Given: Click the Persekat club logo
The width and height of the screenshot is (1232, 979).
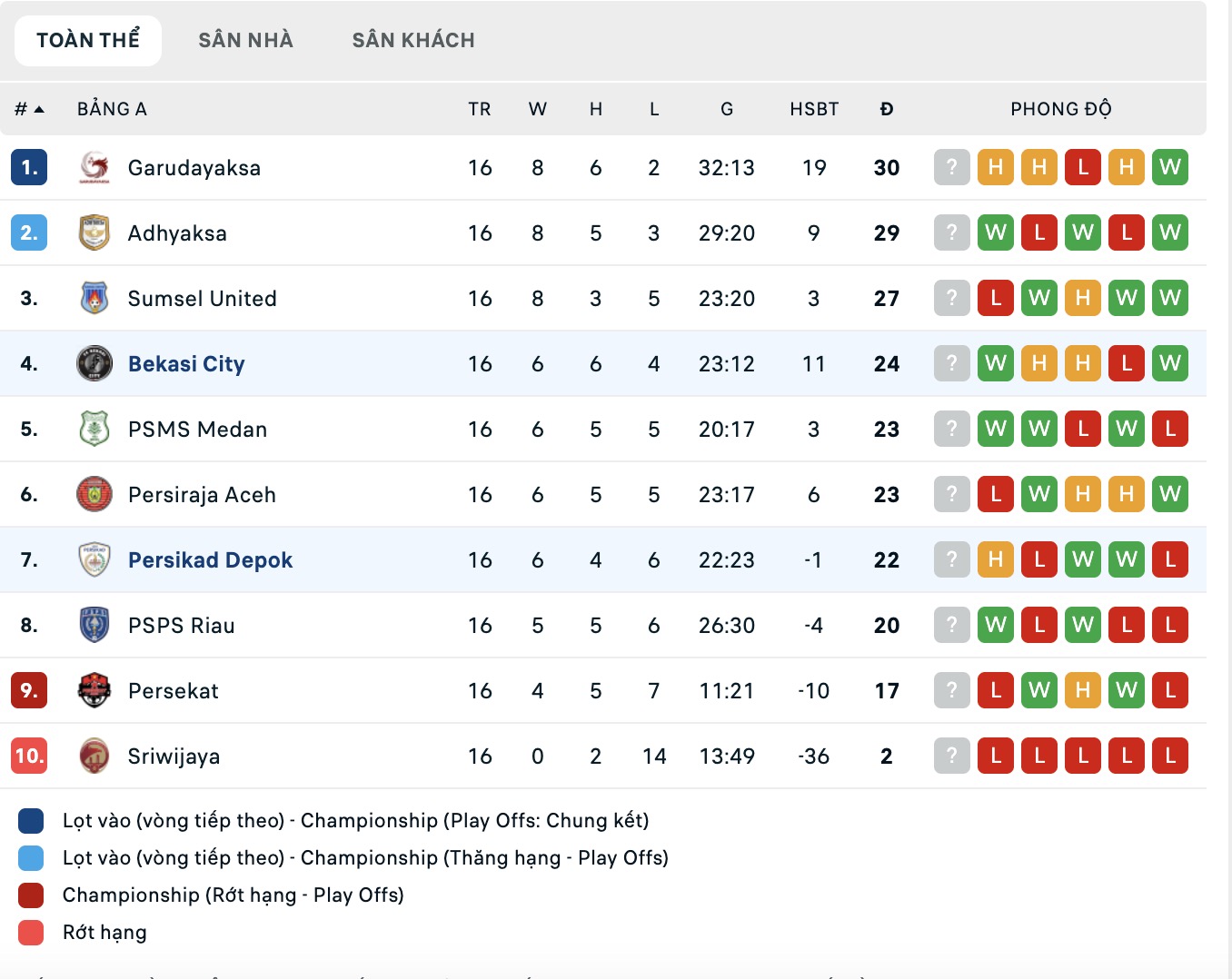Looking at the screenshot, I should [94, 691].
